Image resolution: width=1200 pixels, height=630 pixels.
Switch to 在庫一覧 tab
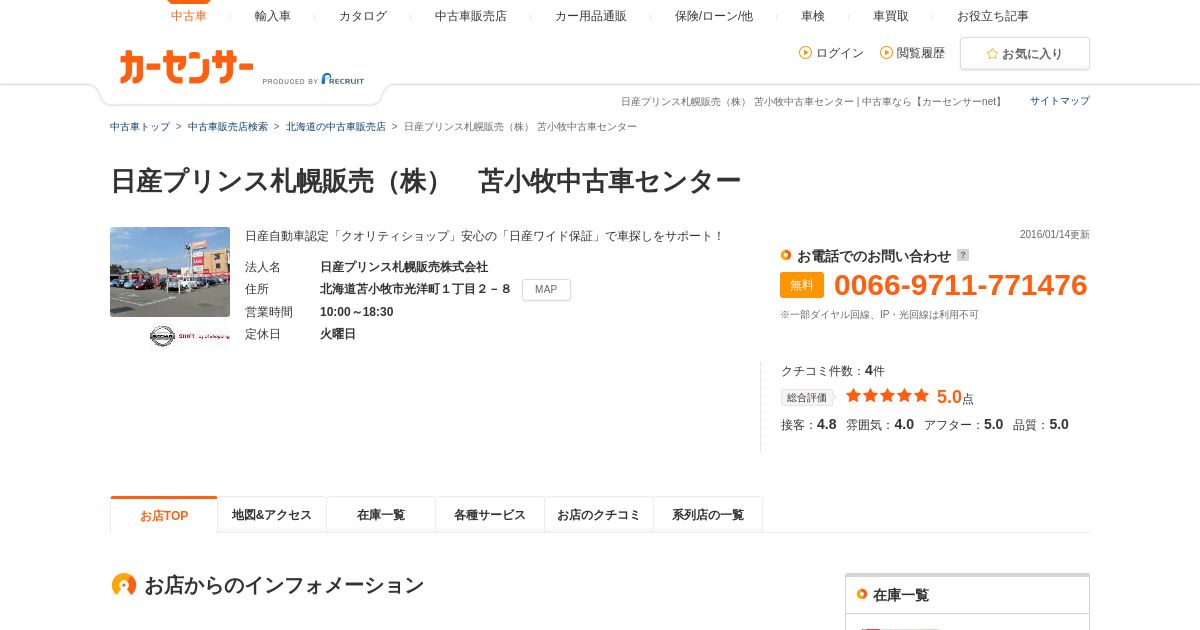pyautogui.click(x=381, y=515)
